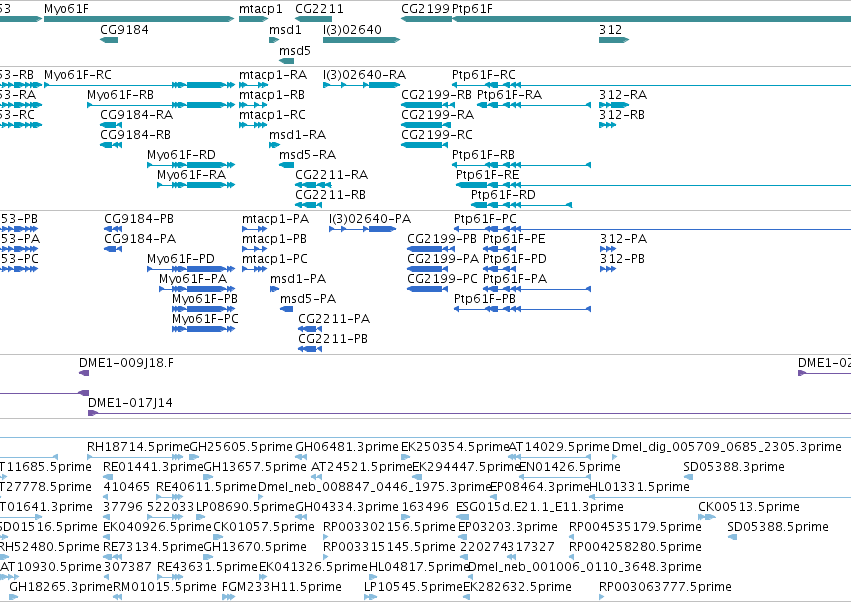Click transcript CG2211-RA
This screenshot has width=851, height=602.
[x=313, y=185]
